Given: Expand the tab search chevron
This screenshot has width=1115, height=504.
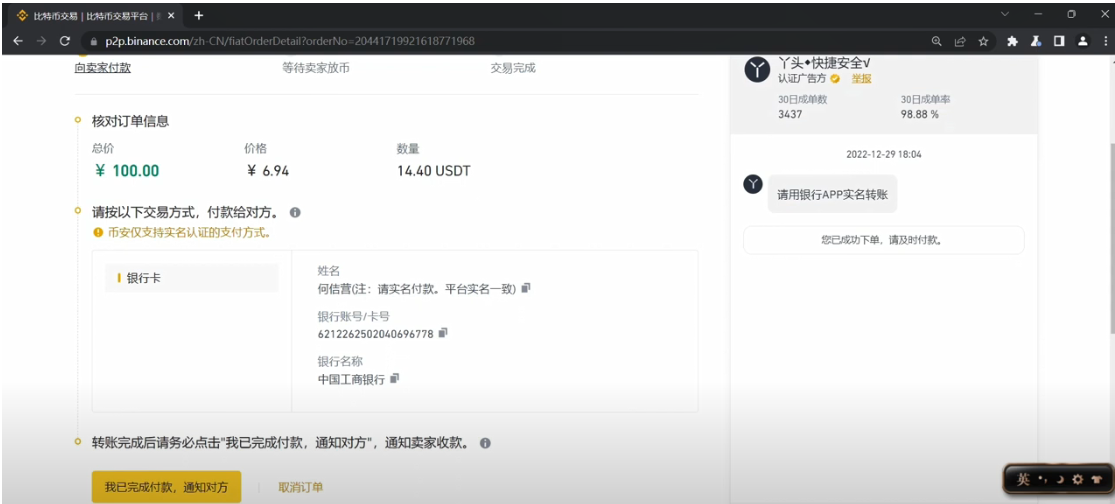Looking at the screenshot, I should click(1005, 14).
